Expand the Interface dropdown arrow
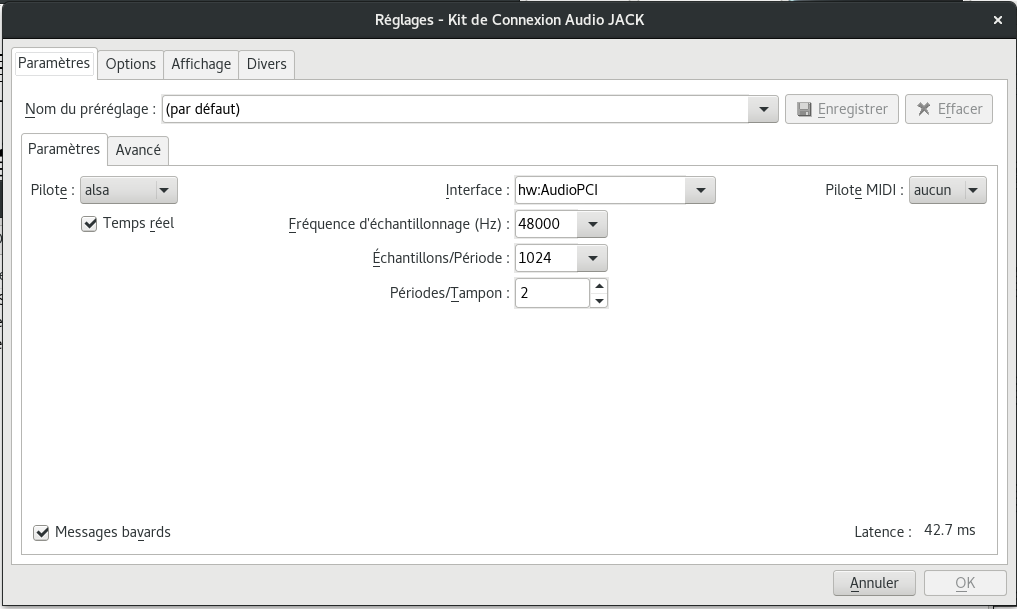The image size is (1017, 609). pos(700,190)
